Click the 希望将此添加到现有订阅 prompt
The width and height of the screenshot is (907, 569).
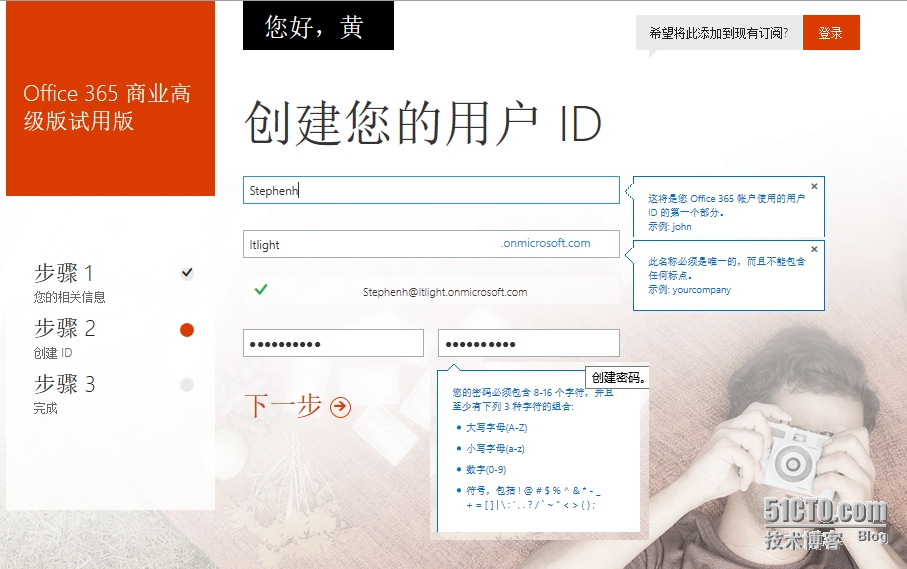tap(718, 33)
